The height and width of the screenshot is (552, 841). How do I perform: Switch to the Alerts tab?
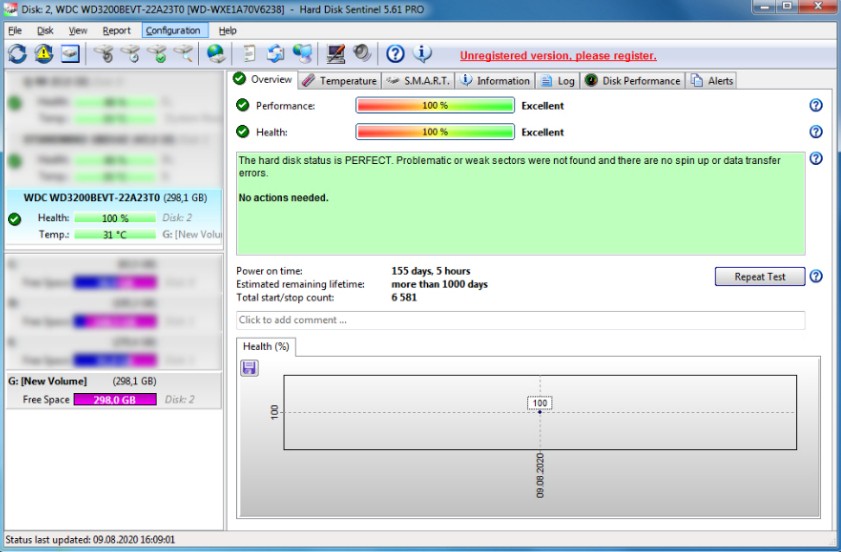click(x=712, y=80)
